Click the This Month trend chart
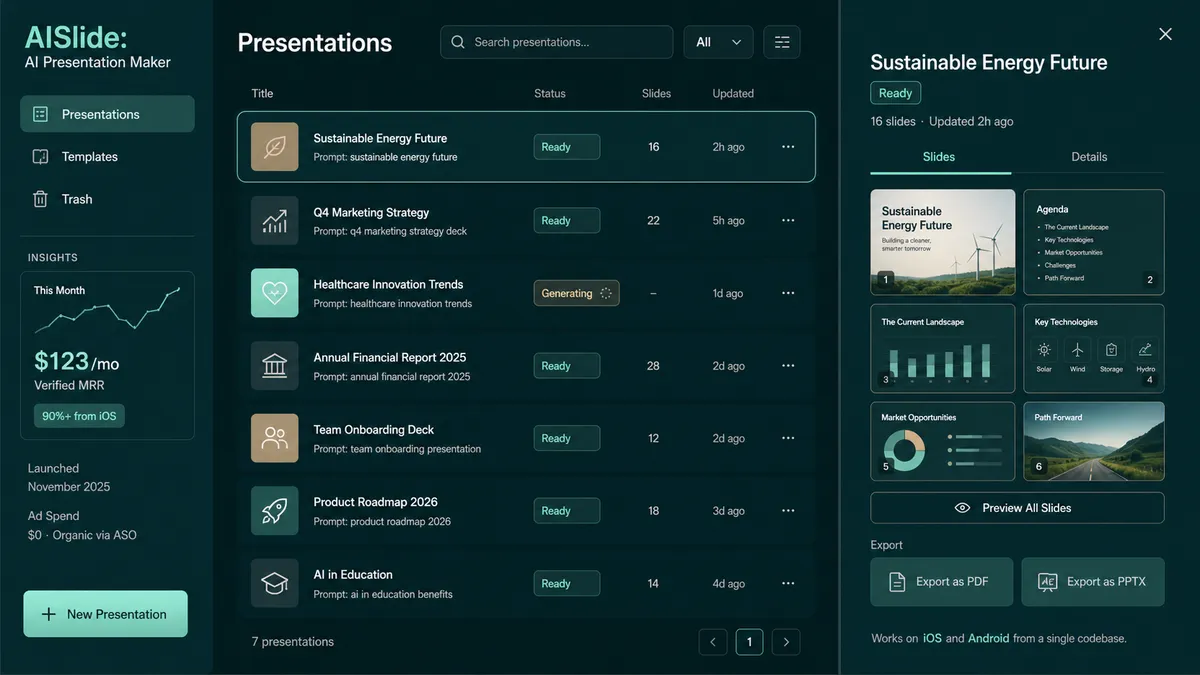1200x675 pixels. (107, 310)
